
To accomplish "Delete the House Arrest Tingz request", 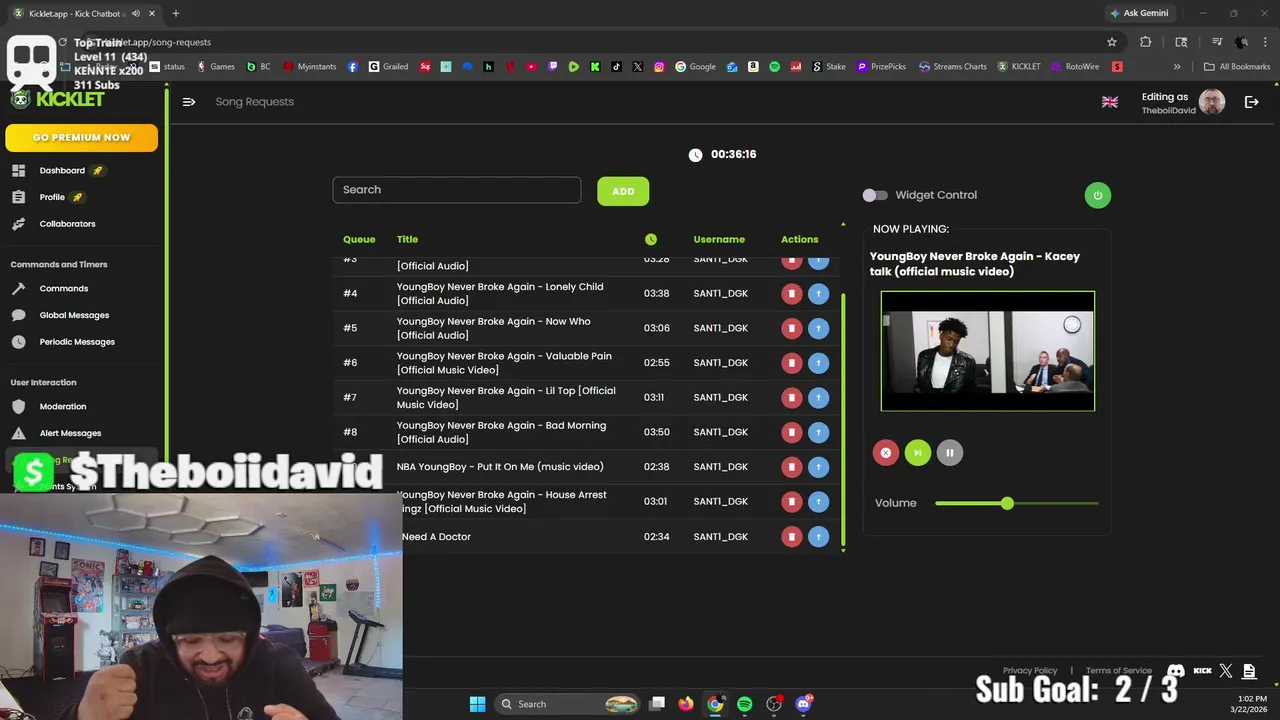I will coord(792,501).
